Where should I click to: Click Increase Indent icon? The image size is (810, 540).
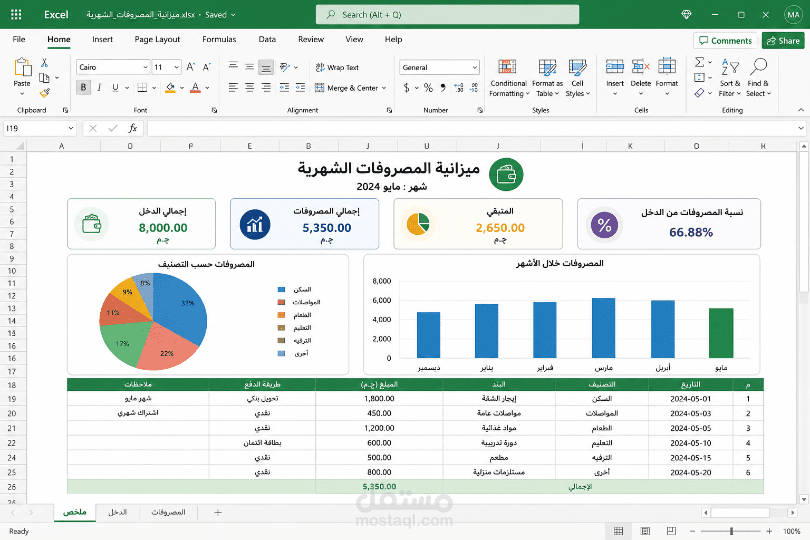[x=301, y=88]
